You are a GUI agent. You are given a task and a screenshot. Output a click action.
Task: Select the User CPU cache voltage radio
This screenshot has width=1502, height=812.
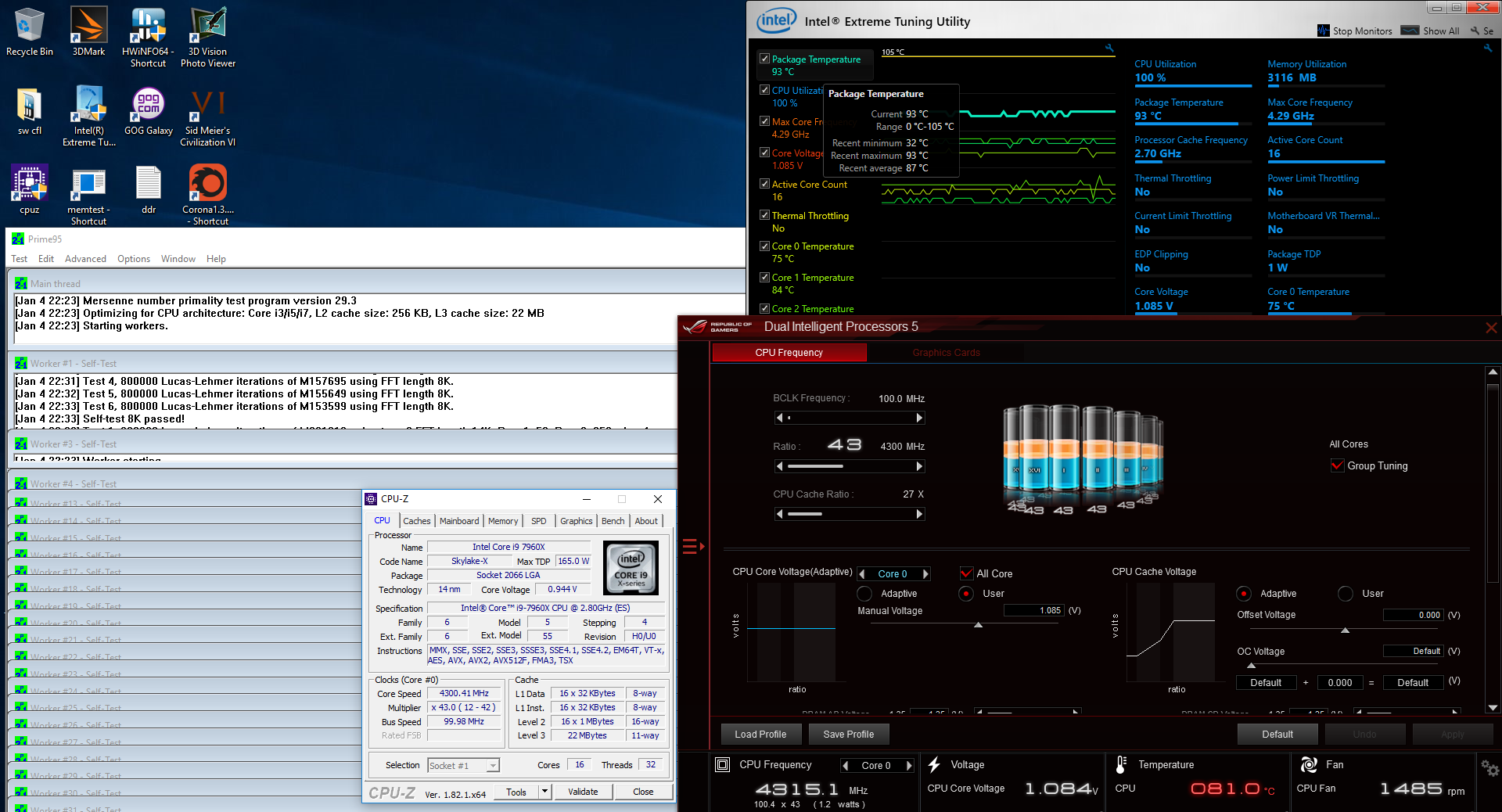(1346, 594)
